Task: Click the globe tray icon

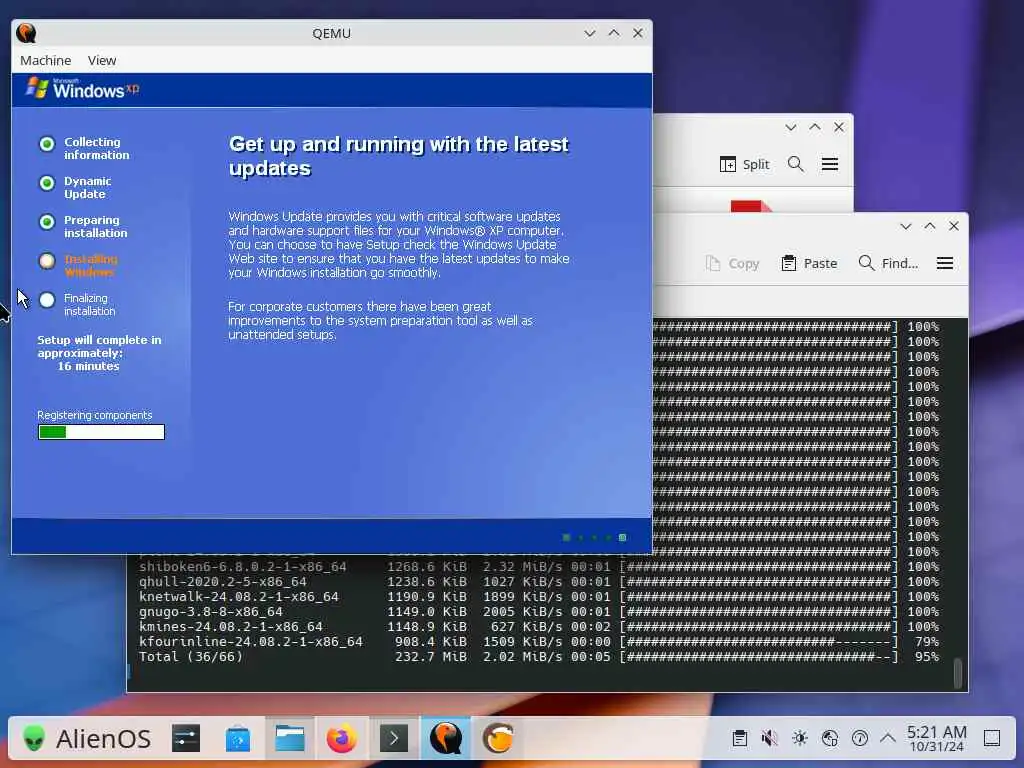Action: (829, 739)
